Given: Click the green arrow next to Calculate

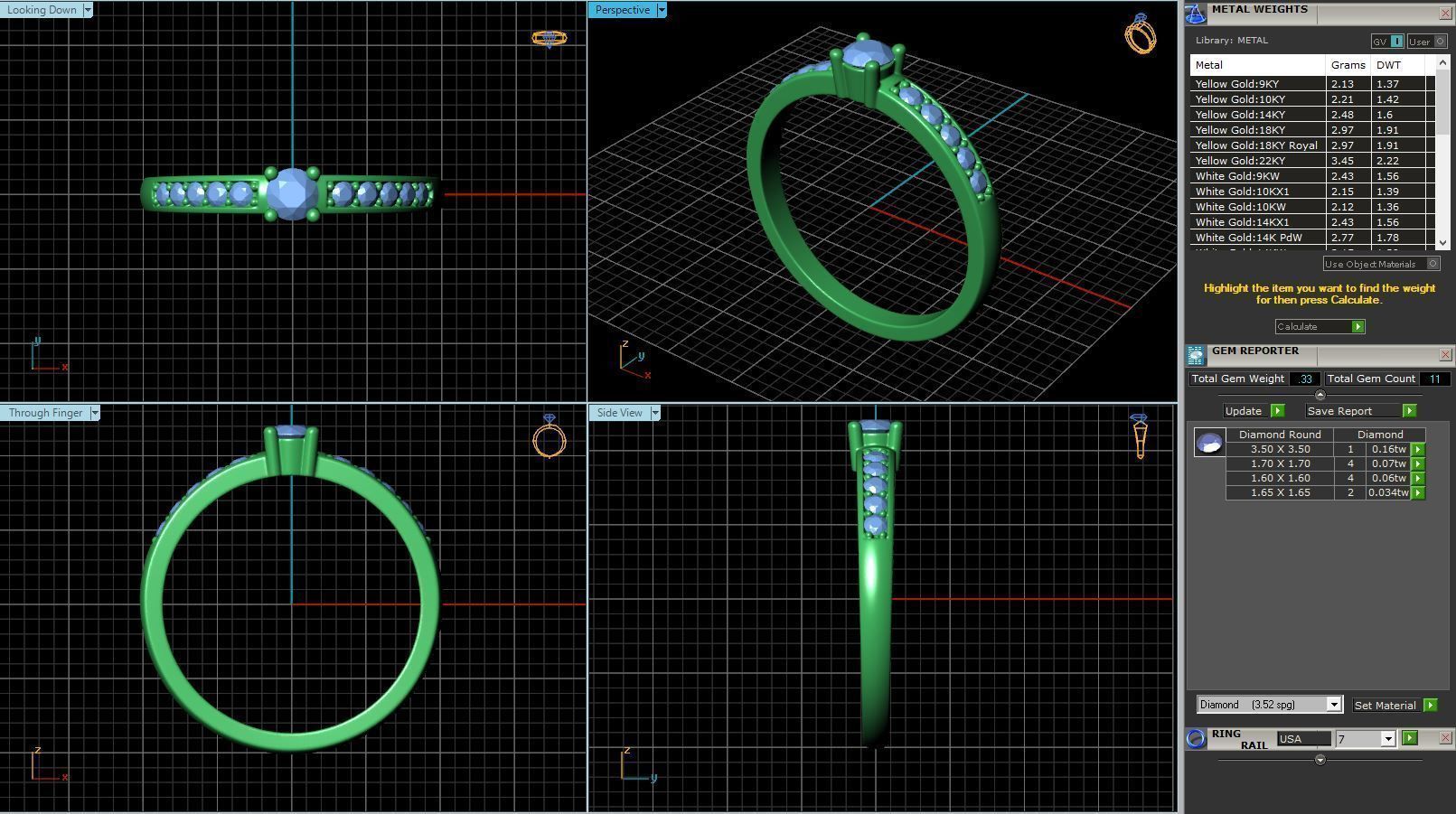Looking at the screenshot, I should click(1357, 326).
